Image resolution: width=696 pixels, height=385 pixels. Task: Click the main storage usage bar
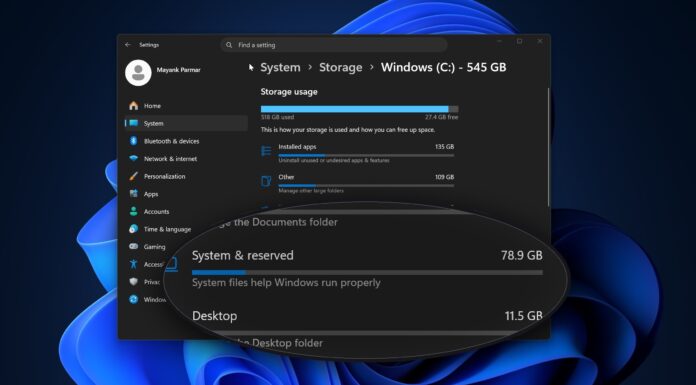(x=360, y=109)
